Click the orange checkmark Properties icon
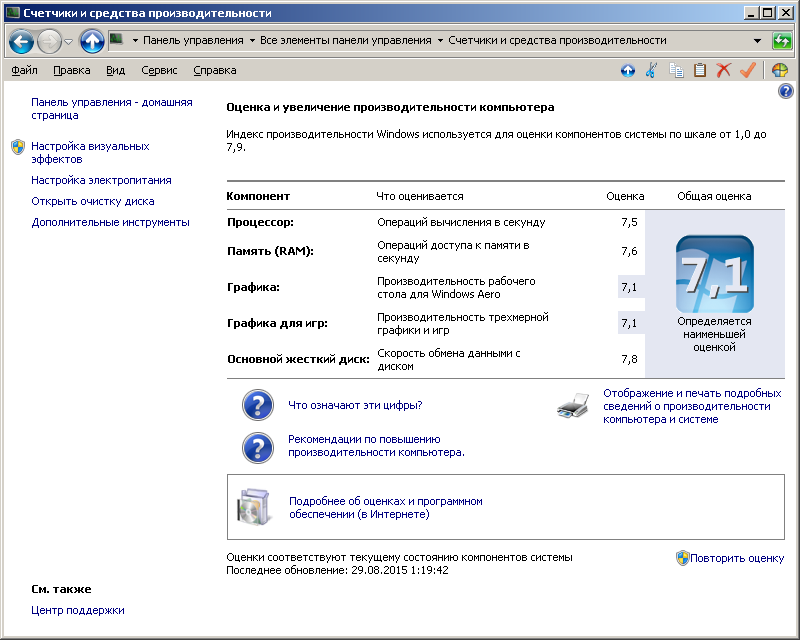This screenshot has width=800, height=640. [x=747, y=70]
